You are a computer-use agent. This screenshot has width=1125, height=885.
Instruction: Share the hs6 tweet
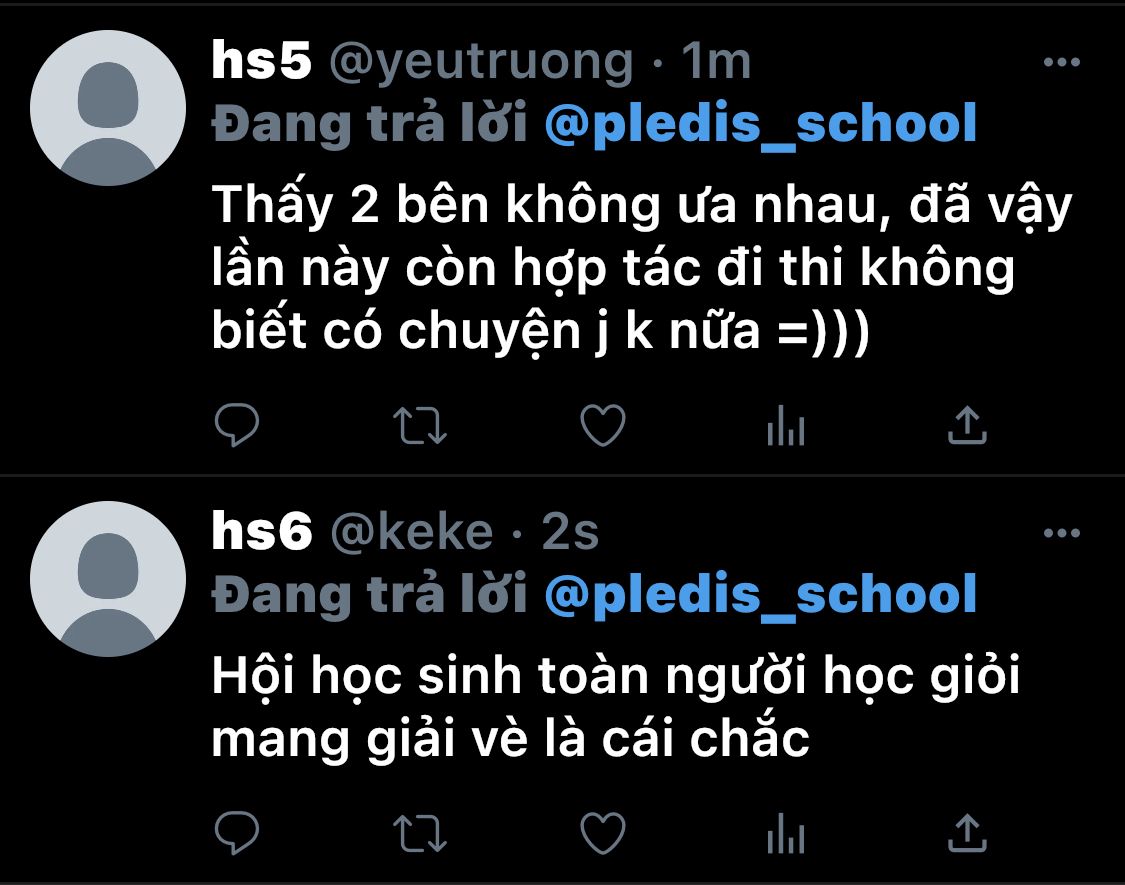(x=967, y=833)
